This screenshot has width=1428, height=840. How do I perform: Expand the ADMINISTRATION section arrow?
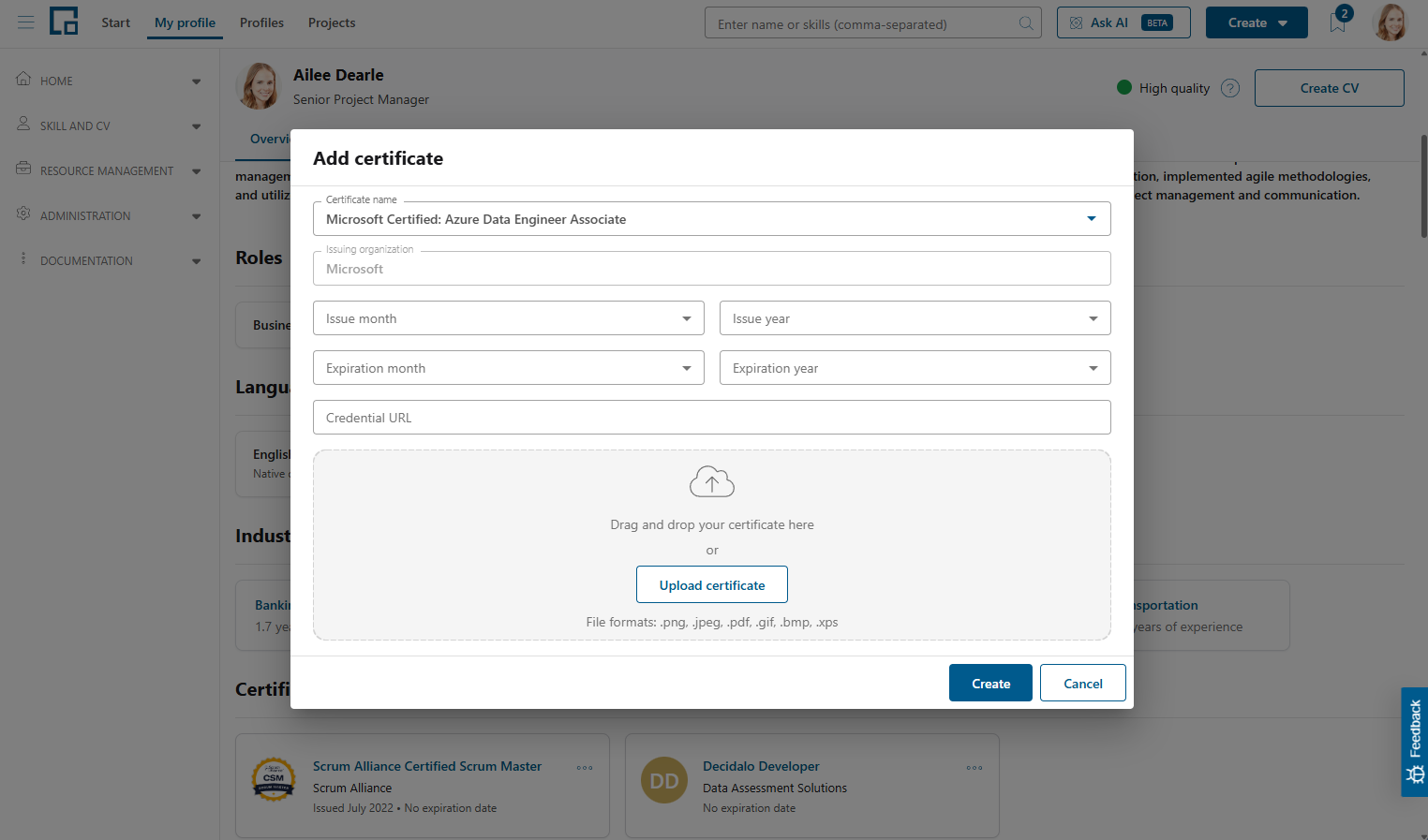(x=196, y=216)
